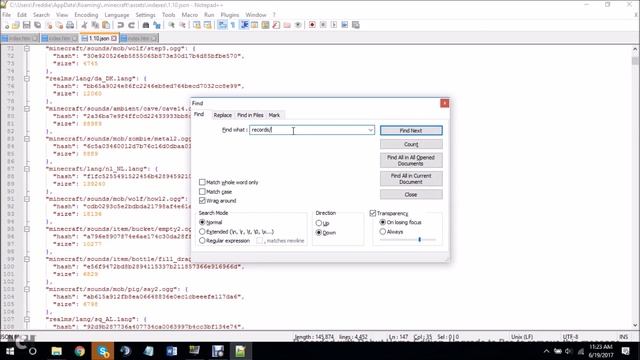Enable Match whole word only checkbox
This screenshot has width=640, height=360.
coord(202,182)
